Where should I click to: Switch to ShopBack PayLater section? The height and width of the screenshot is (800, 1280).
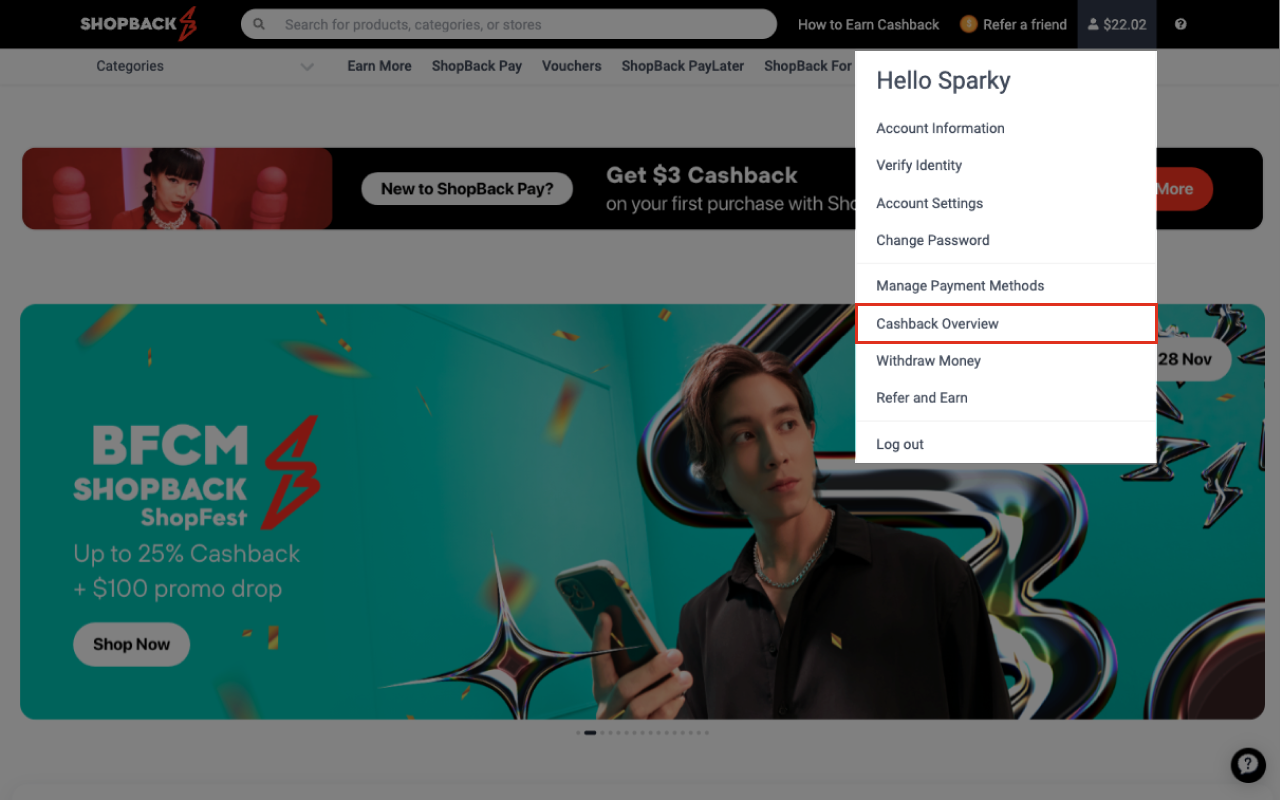tap(682, 66)
